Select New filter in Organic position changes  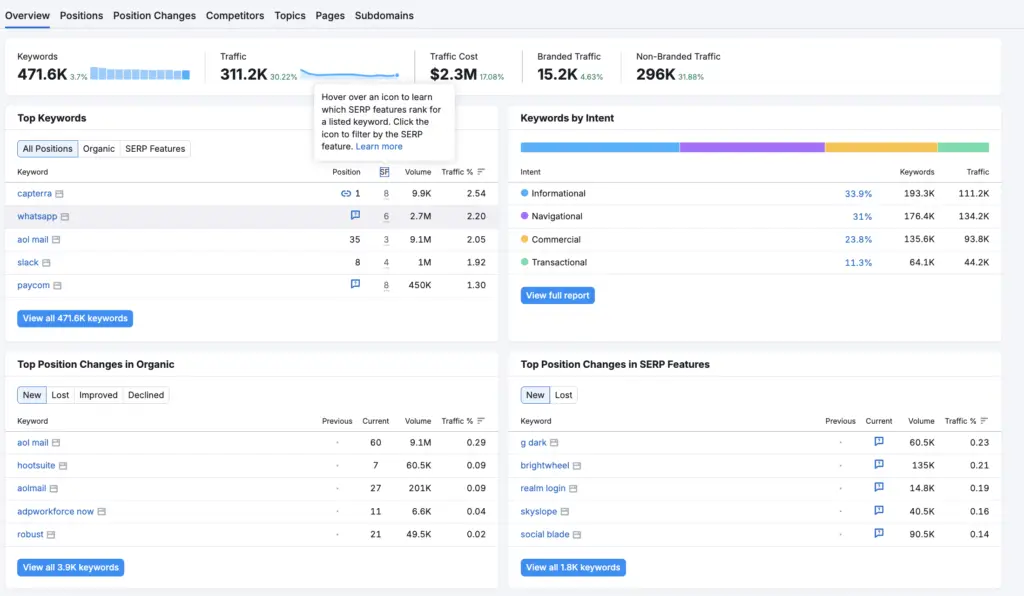tap(32, 395)
